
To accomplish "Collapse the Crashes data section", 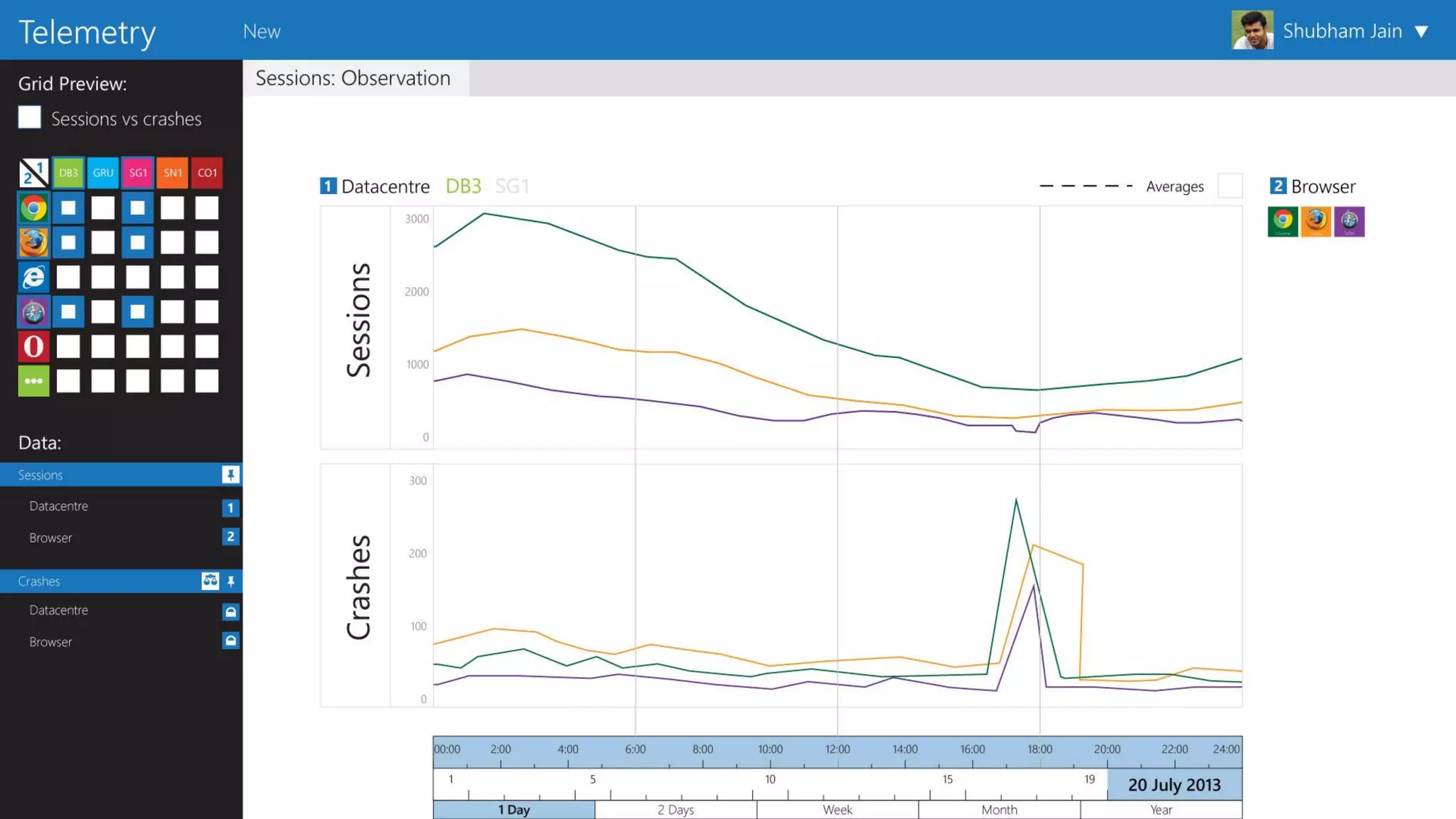I will coord(39,582).
